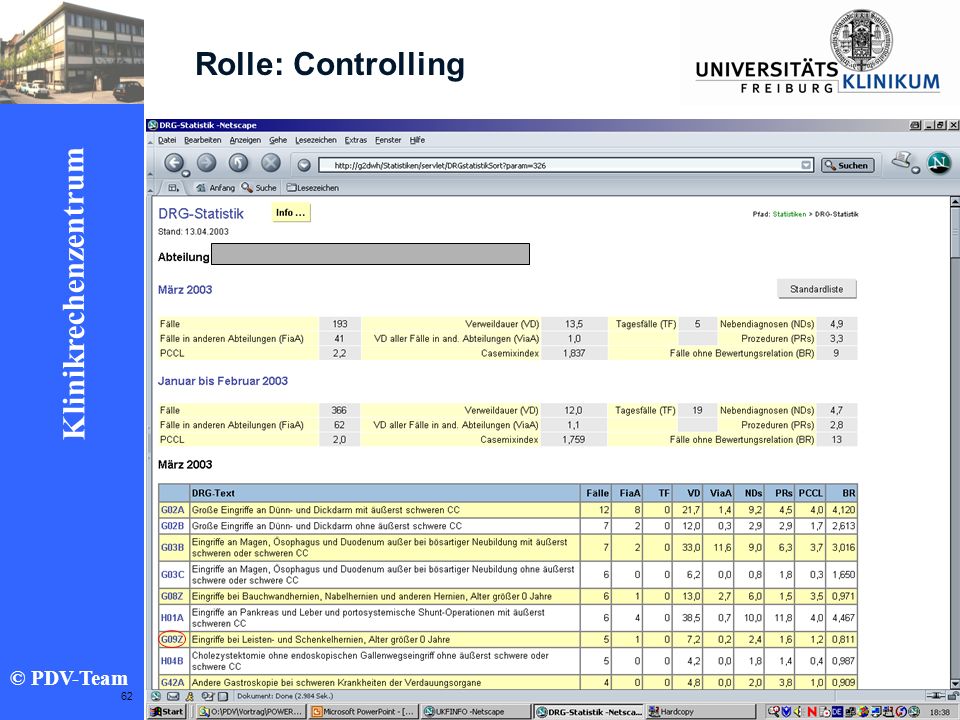Open the circled G09Z DRG link
The image size is (960, 720).
(173, 639)
